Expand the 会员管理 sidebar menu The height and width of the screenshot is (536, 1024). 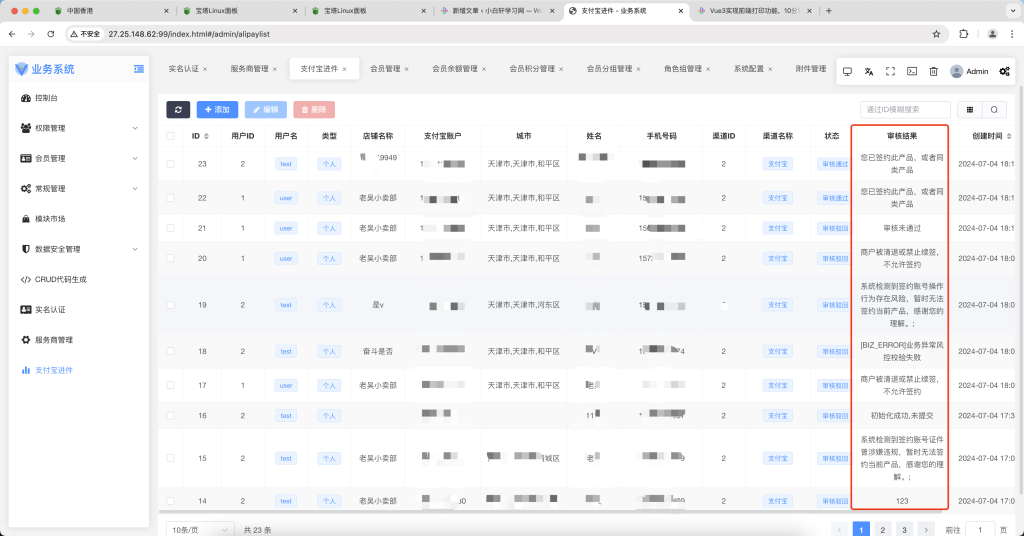78,158
